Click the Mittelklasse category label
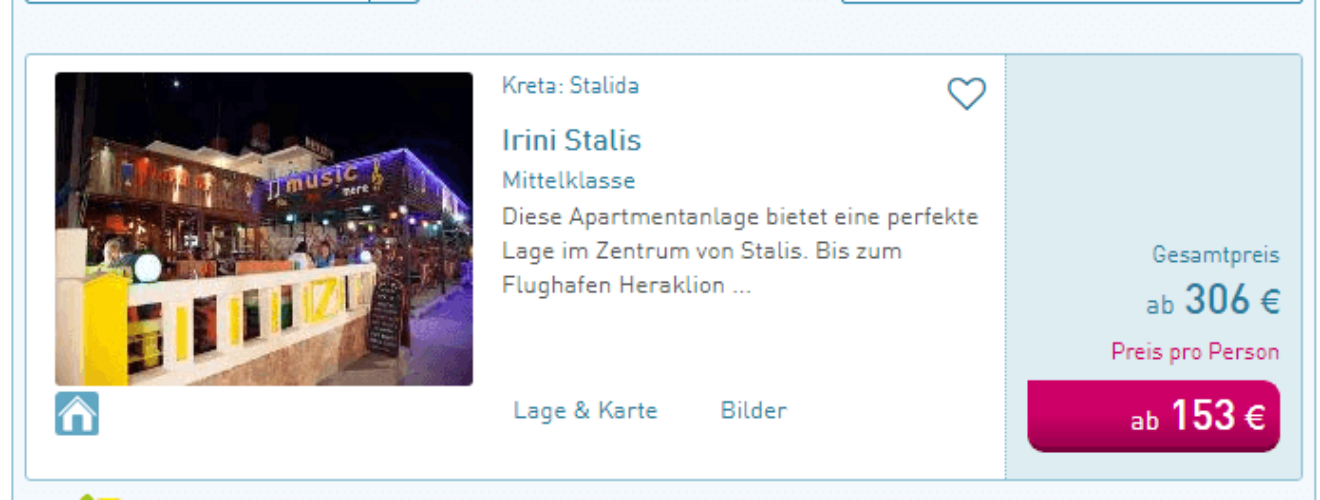 pyautogui.click(x=568, y=181)
